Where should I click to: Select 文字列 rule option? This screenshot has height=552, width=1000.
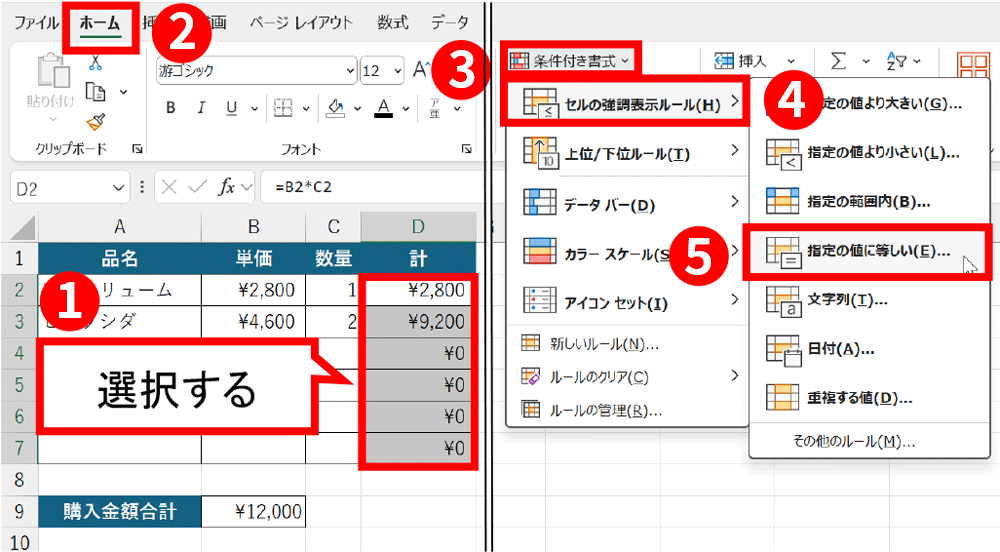tap(870, 300)
